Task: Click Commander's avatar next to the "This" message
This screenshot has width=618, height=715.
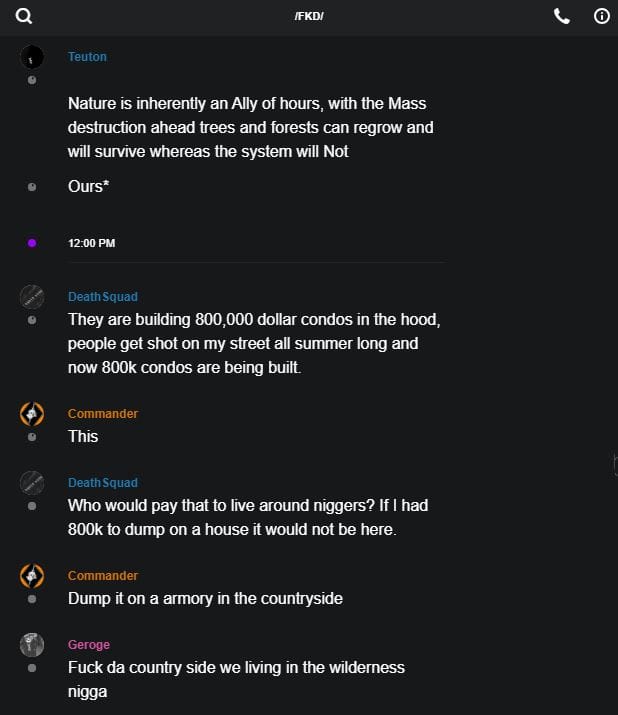Action: (x=32, y=414)
